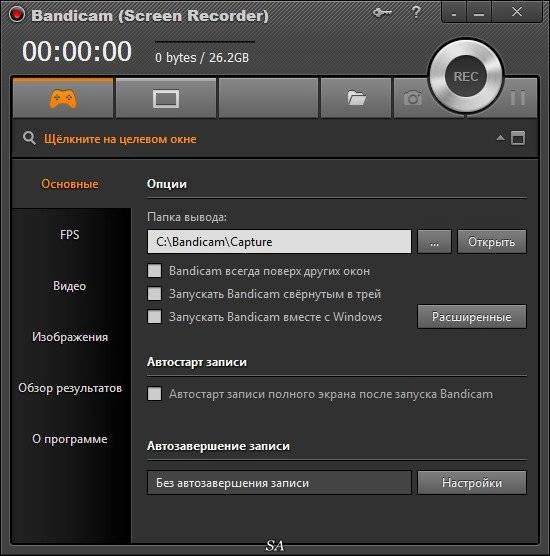Click the Настройки button
This screenshot has width=550, height=556.
click(x=472, y=483)
